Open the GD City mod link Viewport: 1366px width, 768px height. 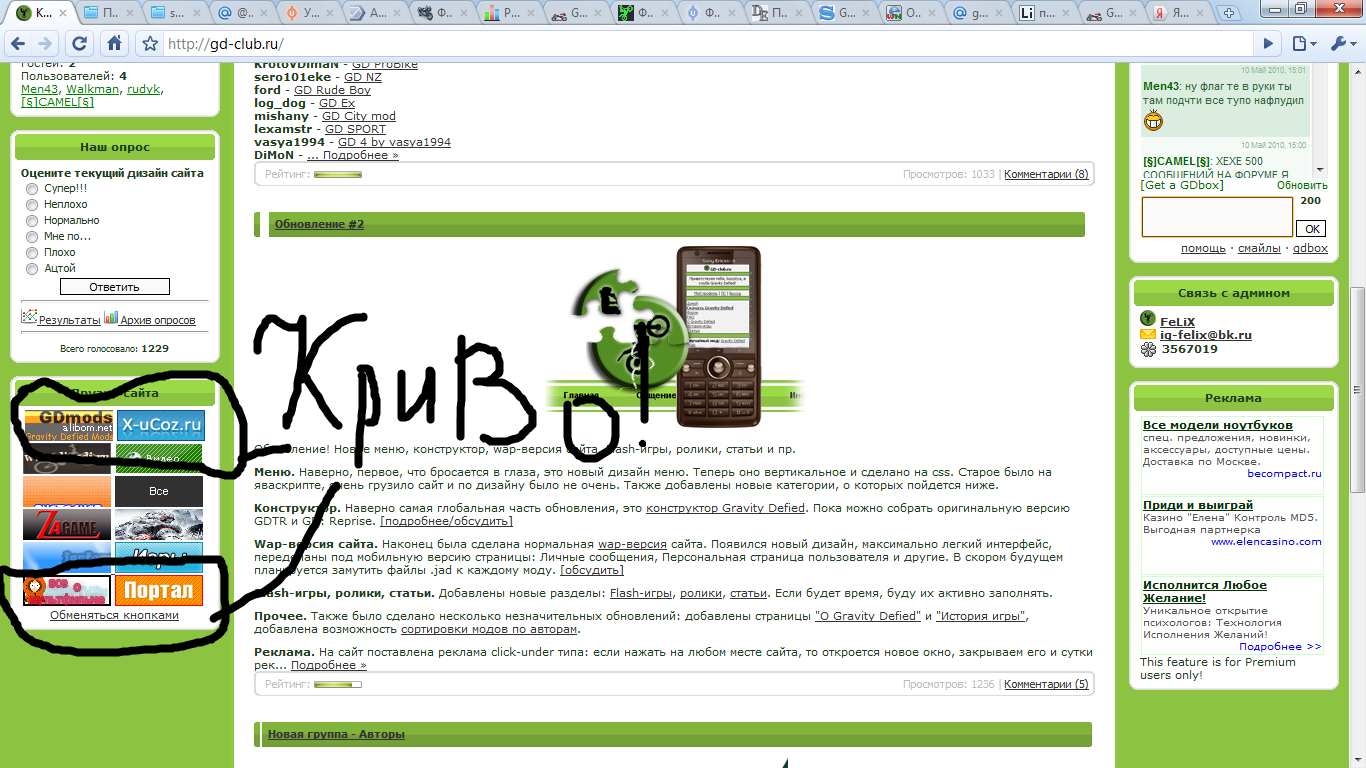359,116
